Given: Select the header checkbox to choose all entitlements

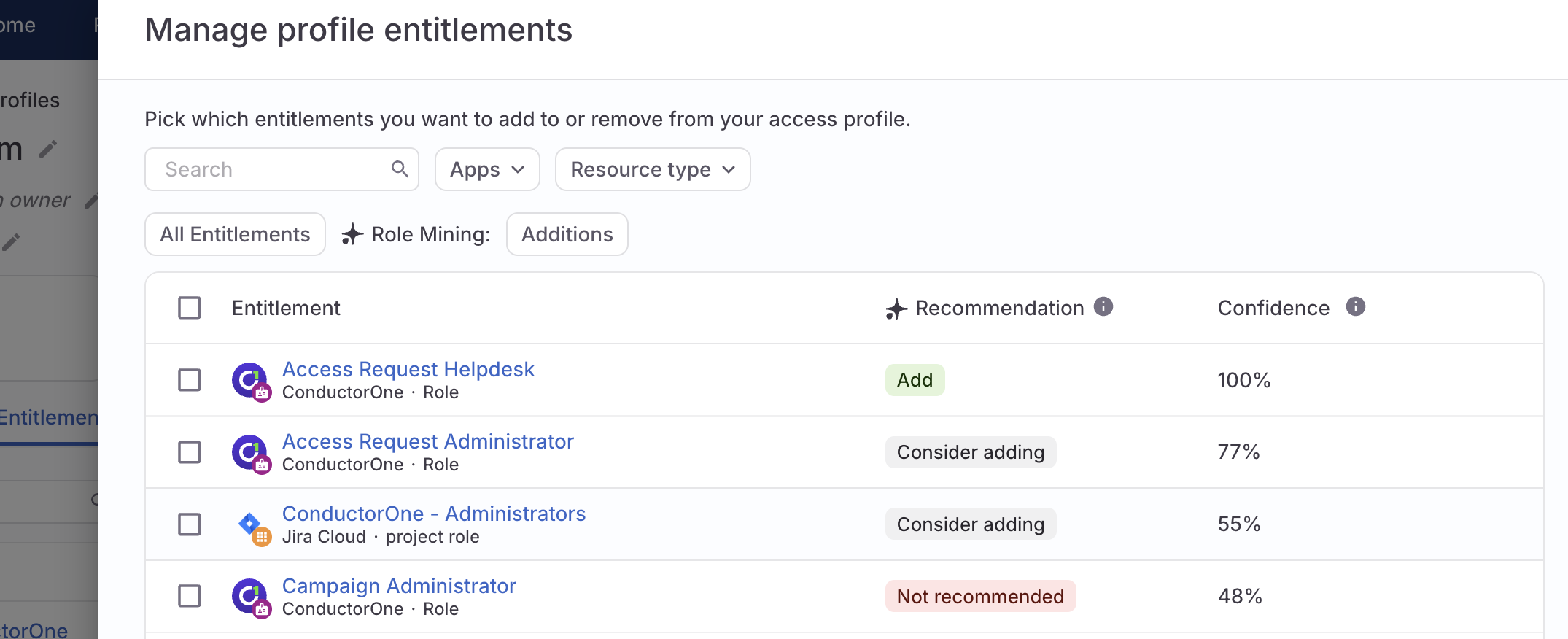Looking at the screenshot, I should pos(189,308).
